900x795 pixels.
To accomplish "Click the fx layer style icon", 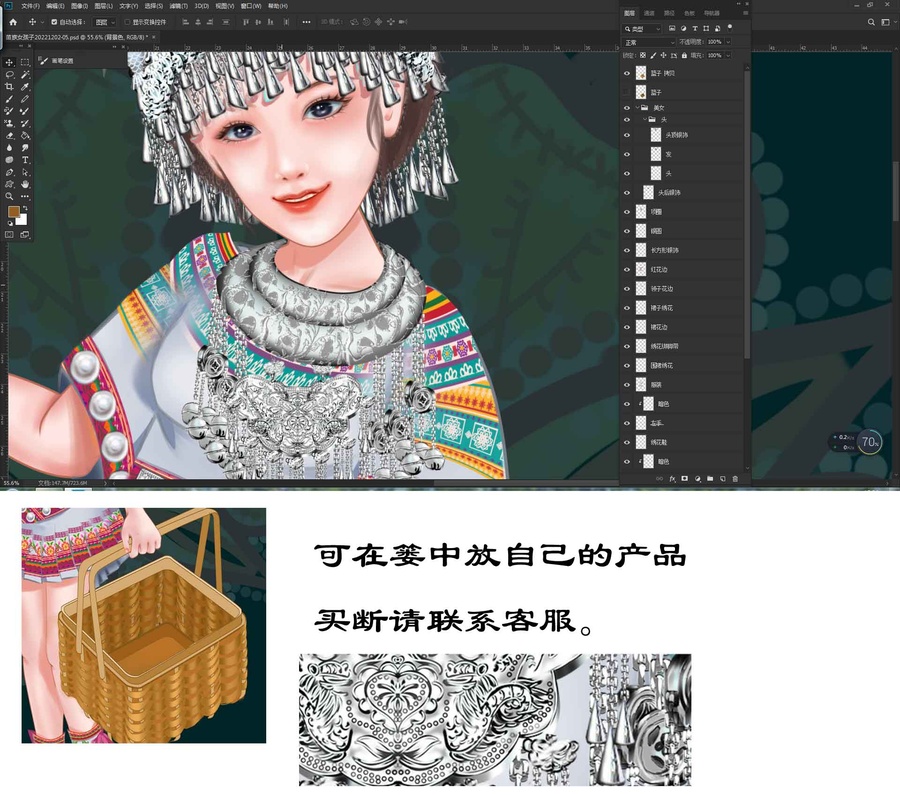I will 672,479.
